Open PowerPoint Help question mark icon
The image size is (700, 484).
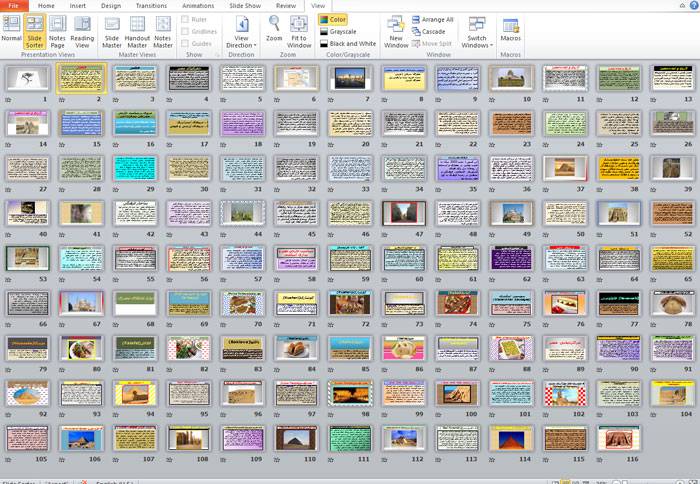[694, 5]
